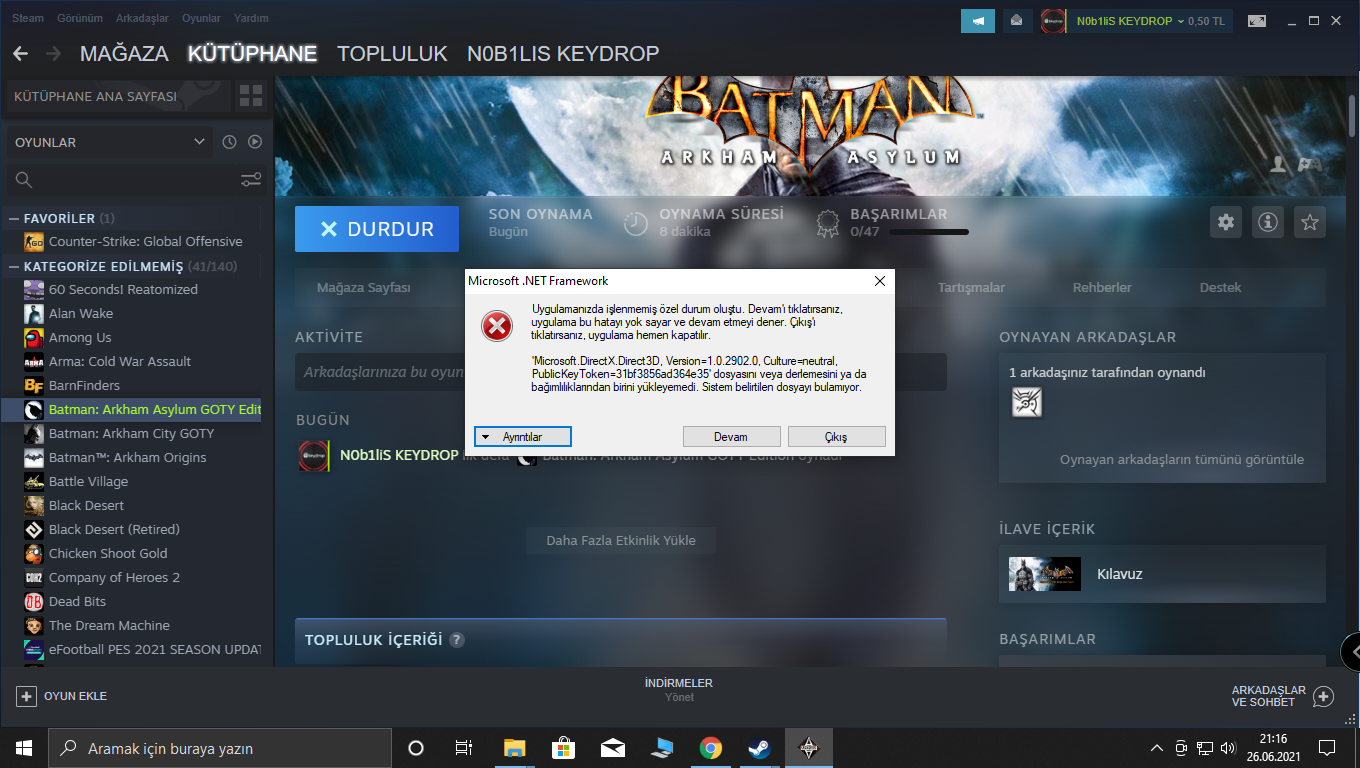Open Google Chrome from taskbar

711,748
